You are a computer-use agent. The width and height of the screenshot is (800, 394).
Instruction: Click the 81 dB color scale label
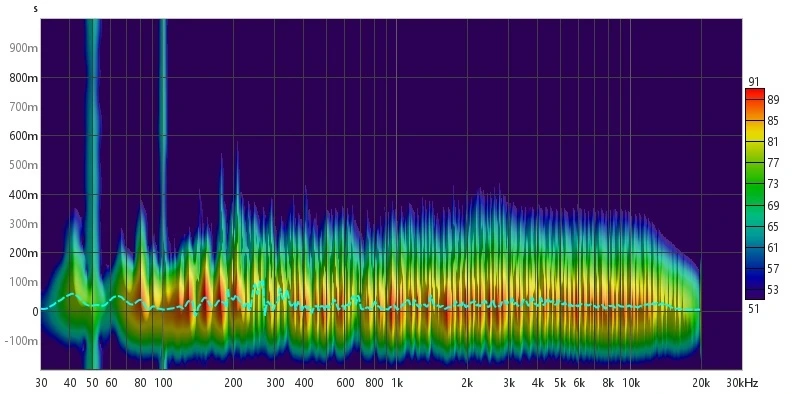773,142
